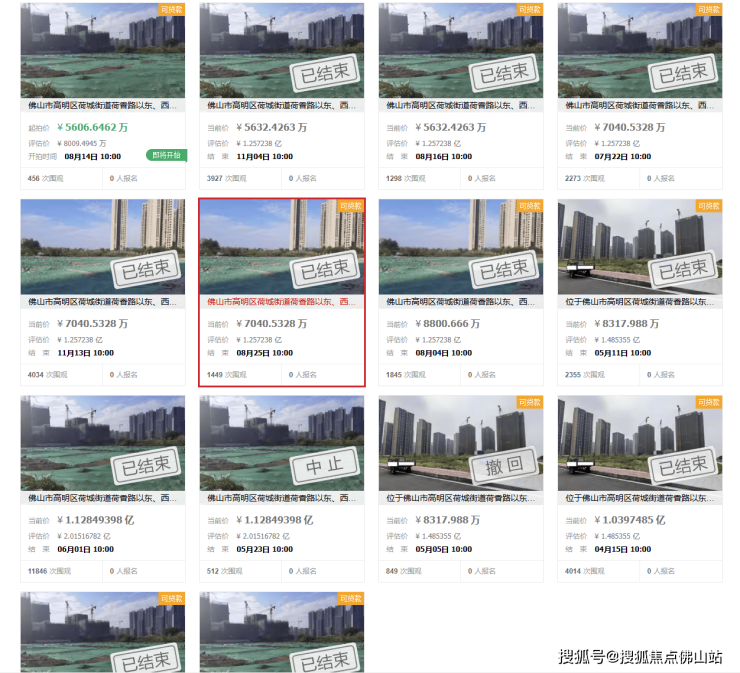Click the end date 11月13日 10:00
740x673 pixels.
tap(85, 353)
